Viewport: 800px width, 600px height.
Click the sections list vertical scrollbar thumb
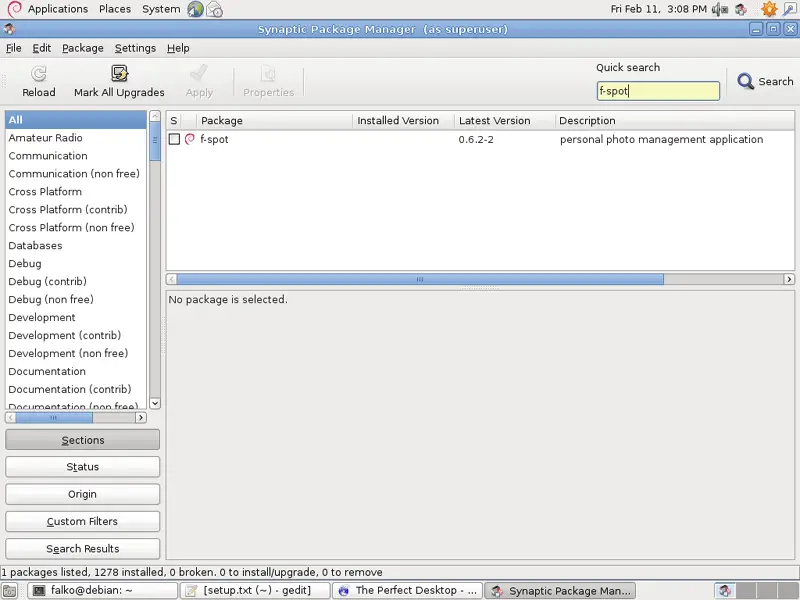[155, 141]
